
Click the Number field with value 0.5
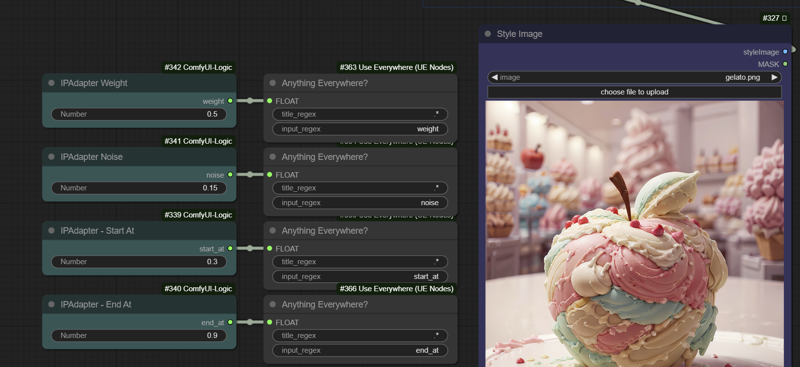[139, 114]
